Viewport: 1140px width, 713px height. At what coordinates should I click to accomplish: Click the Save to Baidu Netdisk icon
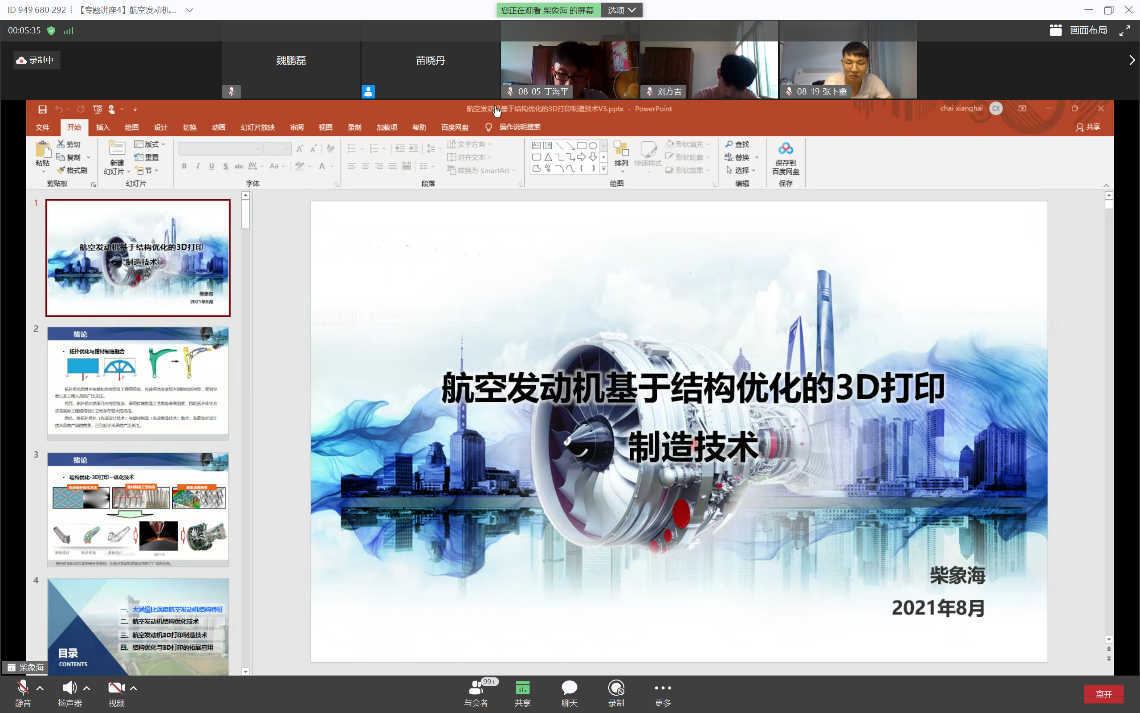pyautogui.click(x=785, y=149)
